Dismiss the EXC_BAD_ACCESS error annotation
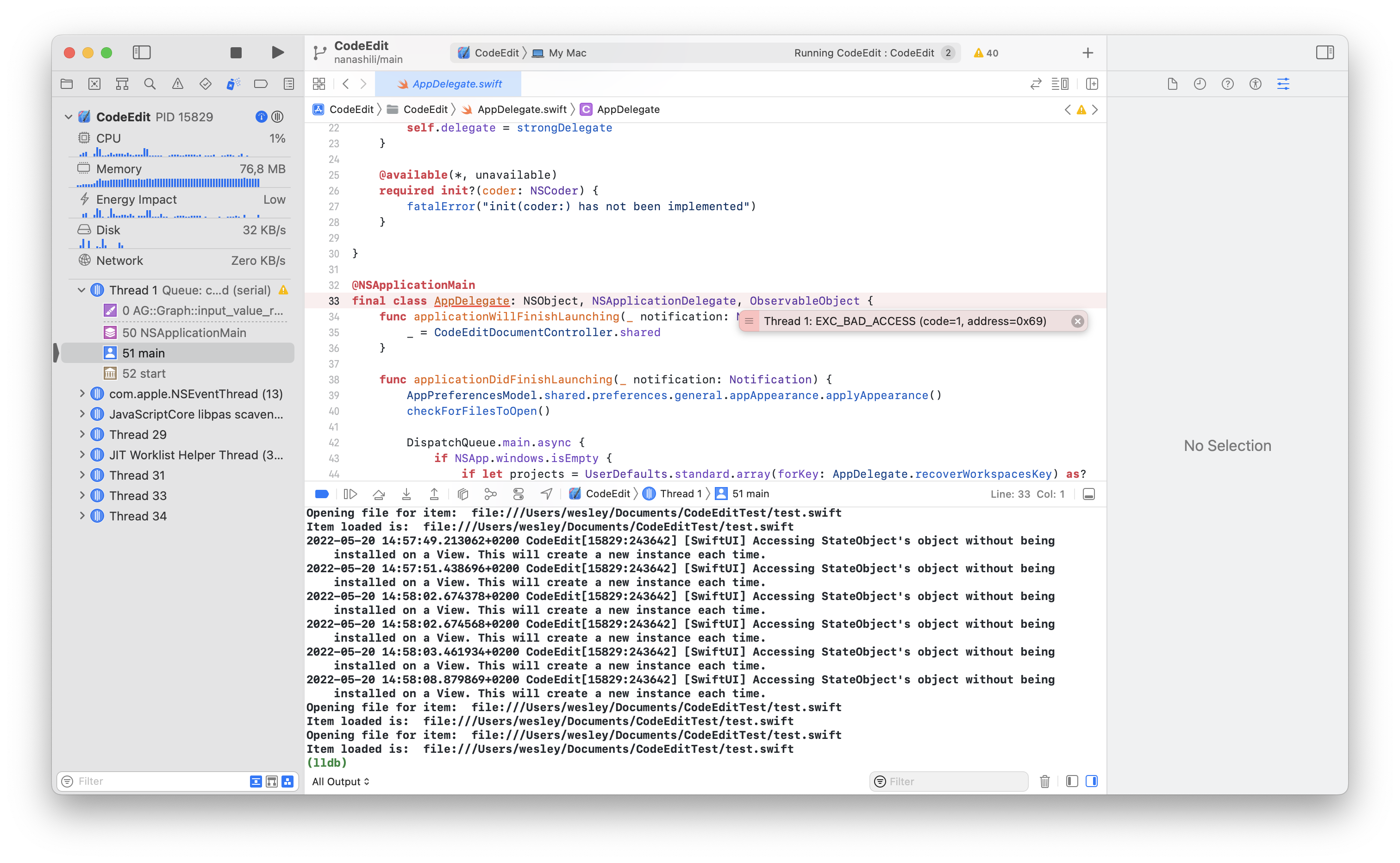The width and height of the screenshot is (1400, 863). point(1077,321)
